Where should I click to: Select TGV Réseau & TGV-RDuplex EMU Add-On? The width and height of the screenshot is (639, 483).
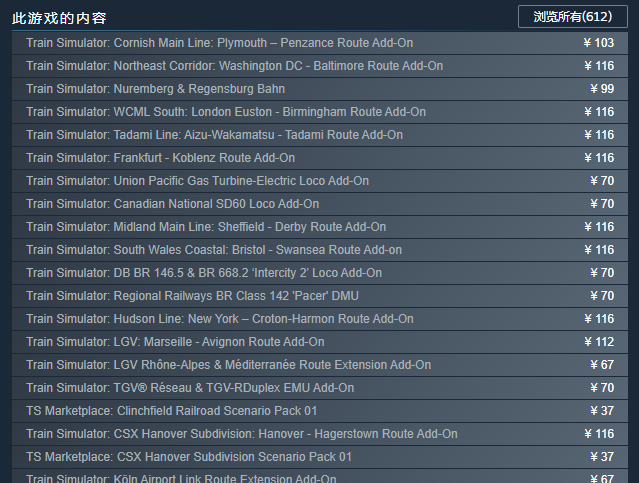point(320,388)
